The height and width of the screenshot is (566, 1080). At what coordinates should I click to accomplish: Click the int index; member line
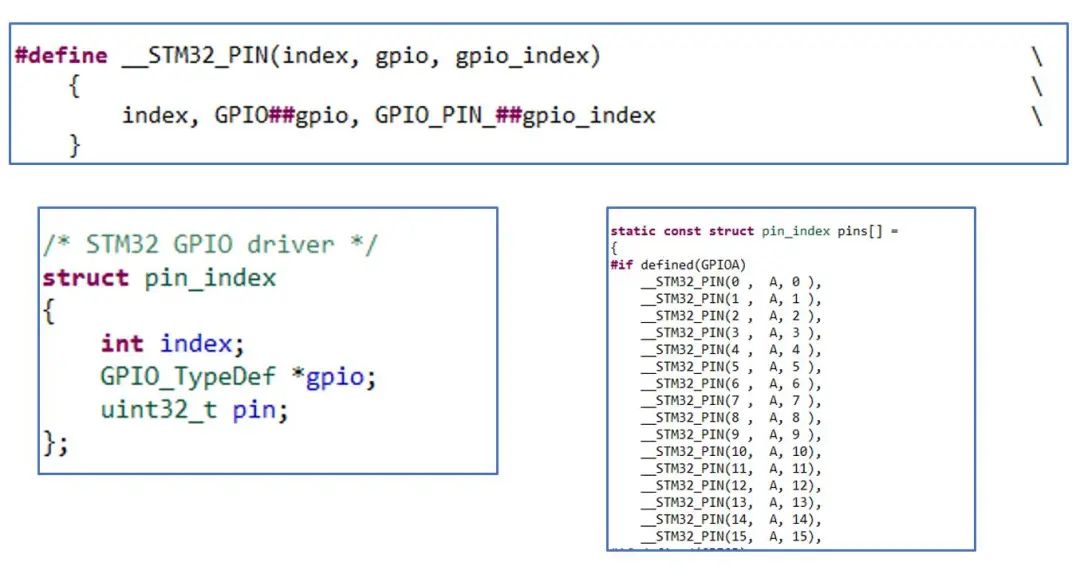[x=172, y=344]
